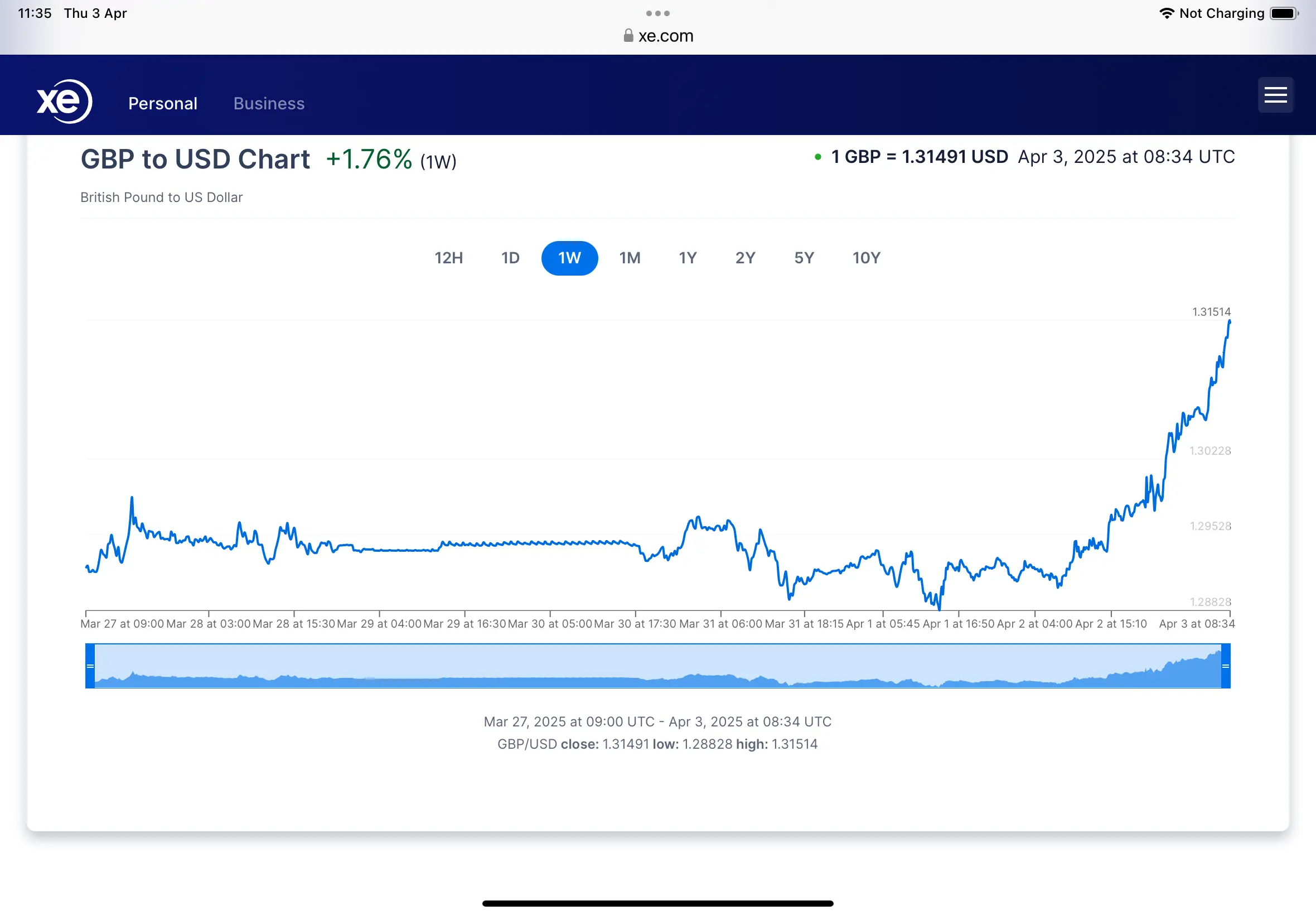The image size is (1316, 915).
Task: Select the 12H time range
Action: coord(448,258)
